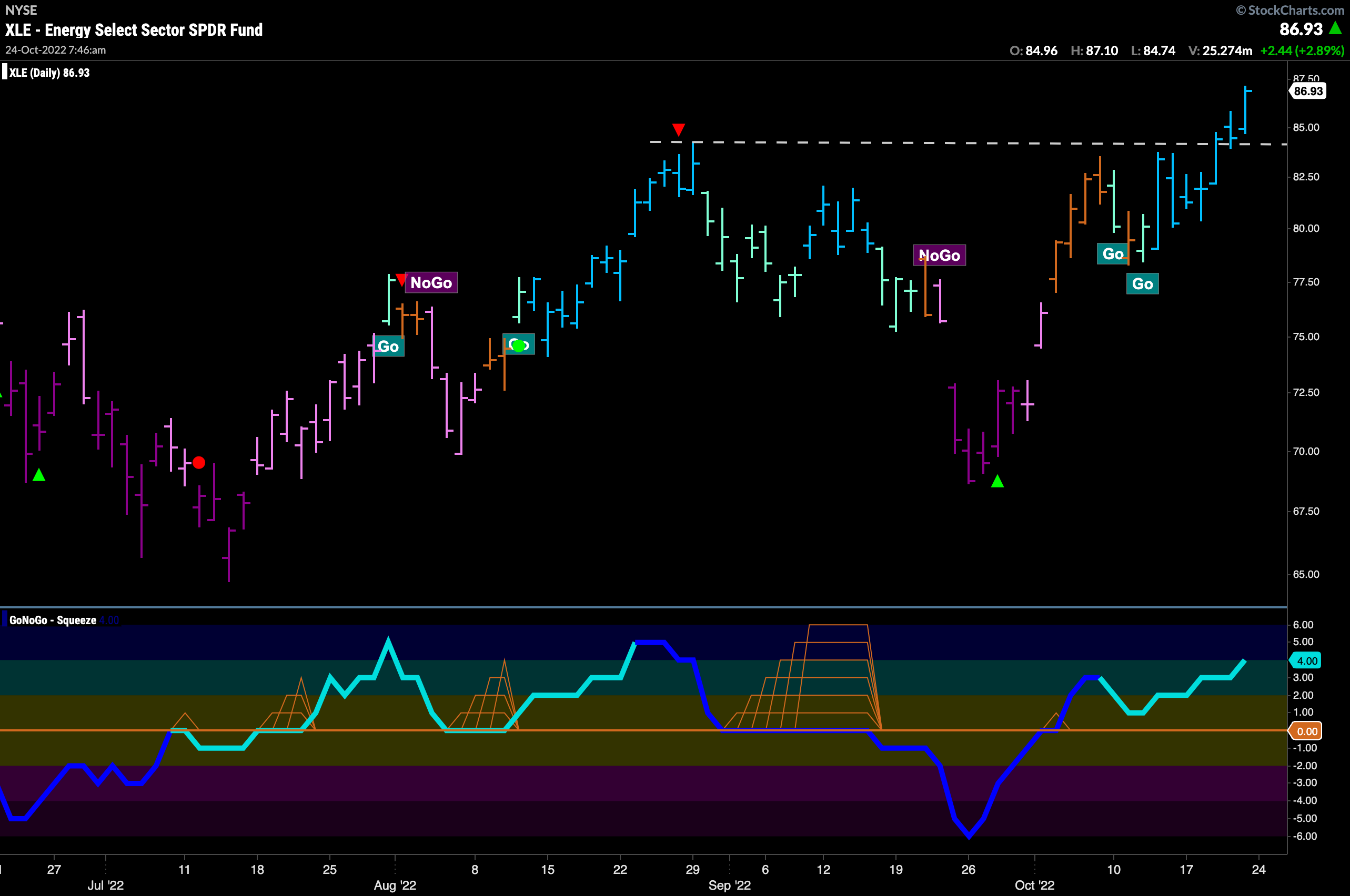Click the first NoGo label near Aug '22

pyautogui.click(x=431, y=282)
